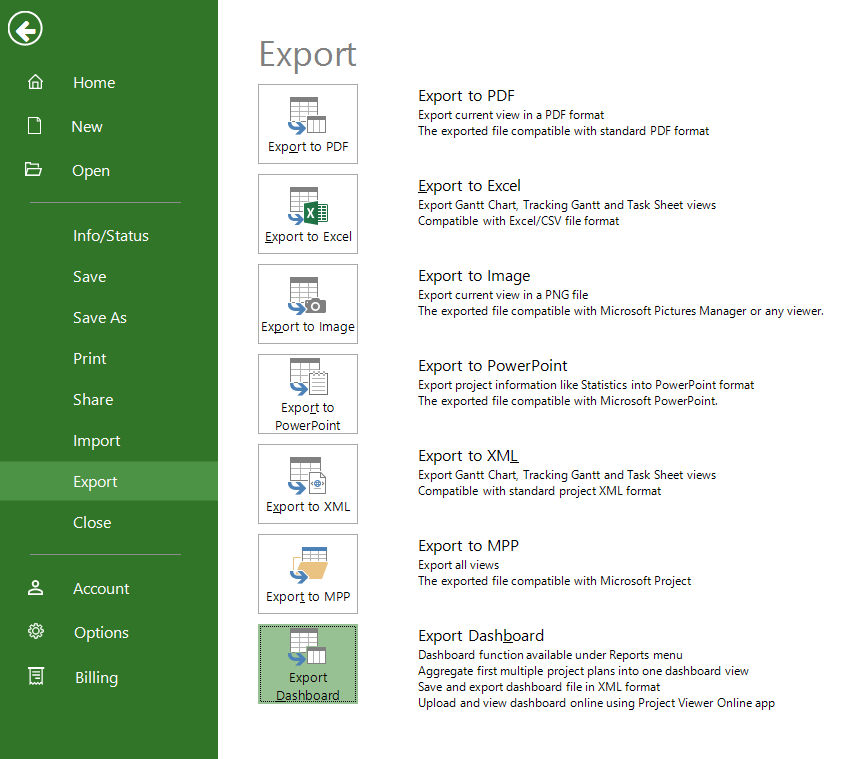The height and width of the screenshot is (759, 864).
Task: Click the Export to PDF icon button
Action: pos(307,124)
